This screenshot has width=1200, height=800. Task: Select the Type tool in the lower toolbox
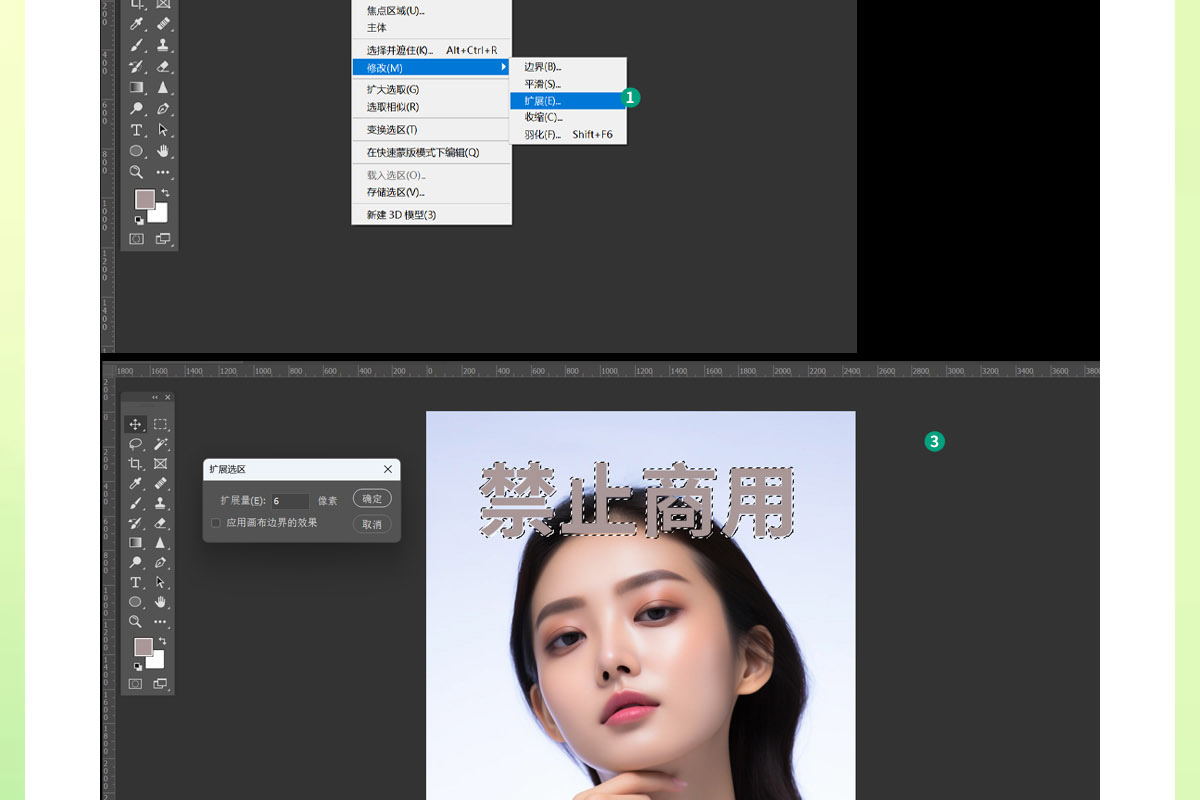coord(135,582)
